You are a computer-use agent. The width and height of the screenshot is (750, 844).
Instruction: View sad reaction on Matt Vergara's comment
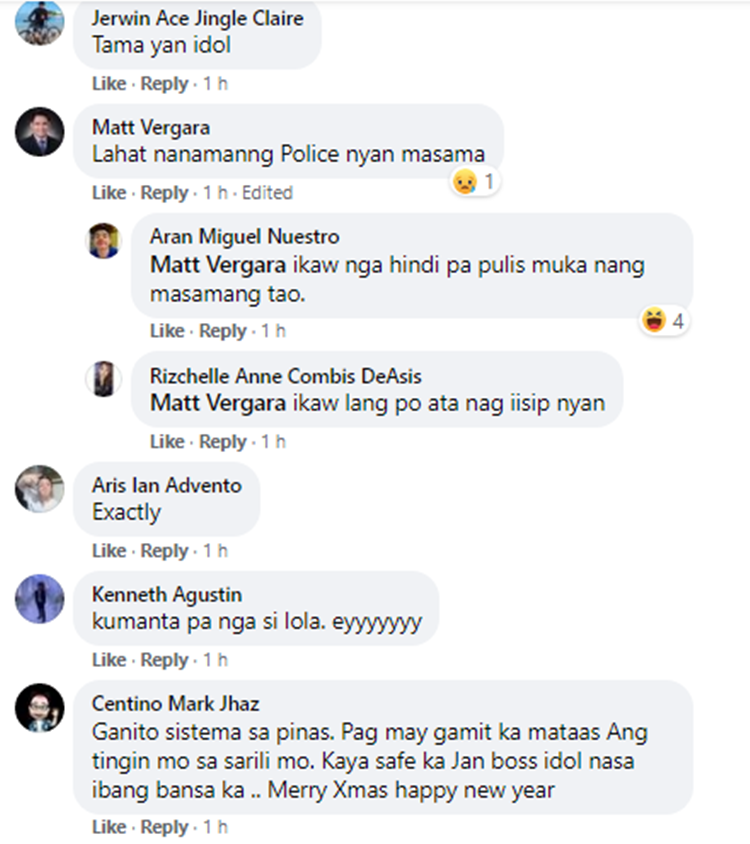(474, 182)
